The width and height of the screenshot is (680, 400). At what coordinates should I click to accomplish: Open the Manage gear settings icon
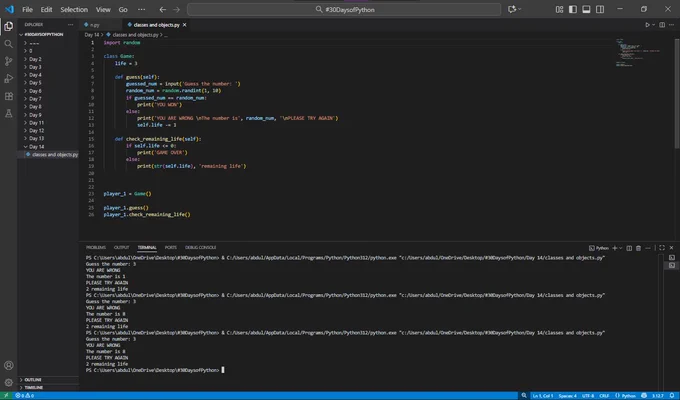click(8, 383)
